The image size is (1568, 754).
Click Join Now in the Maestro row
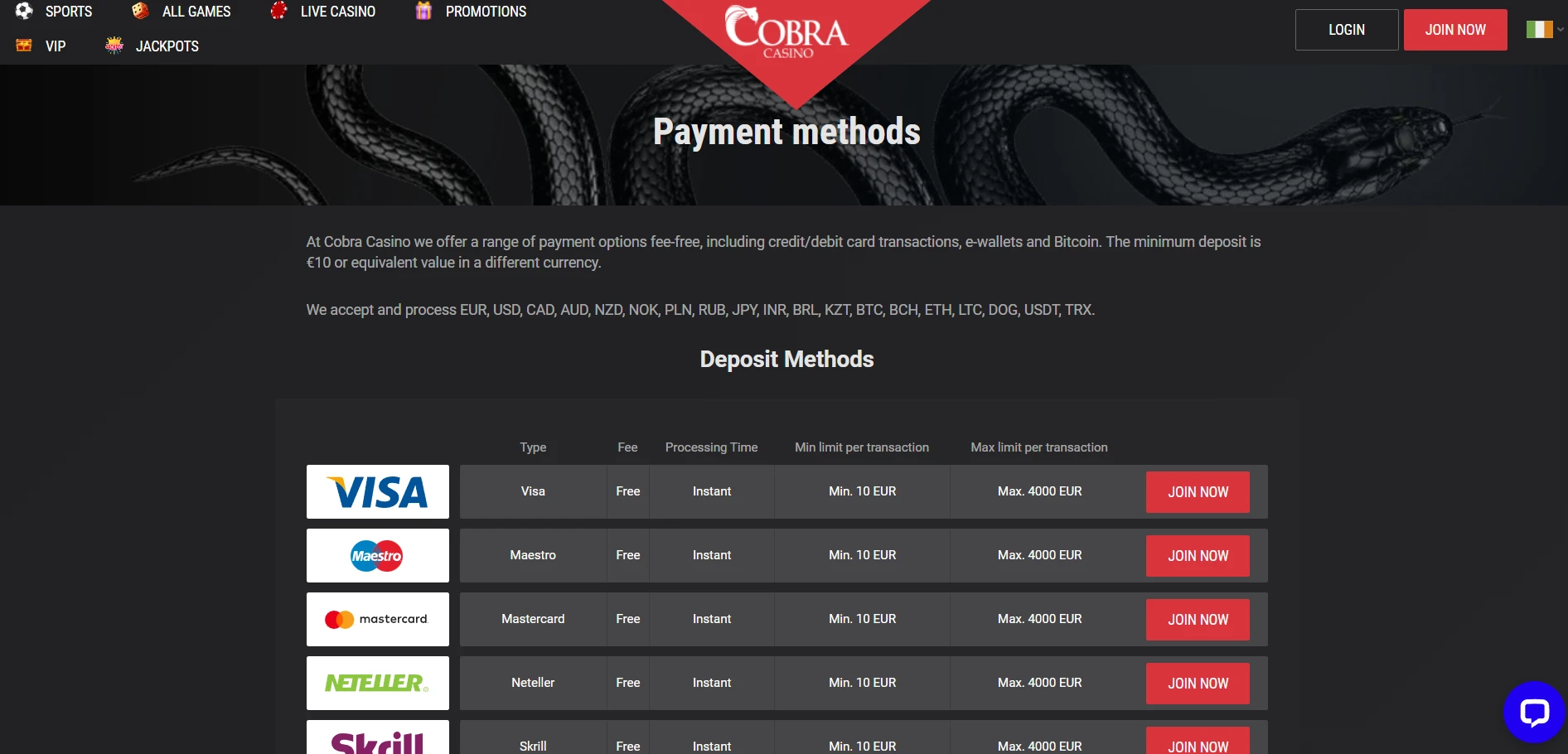(1198, 556)
